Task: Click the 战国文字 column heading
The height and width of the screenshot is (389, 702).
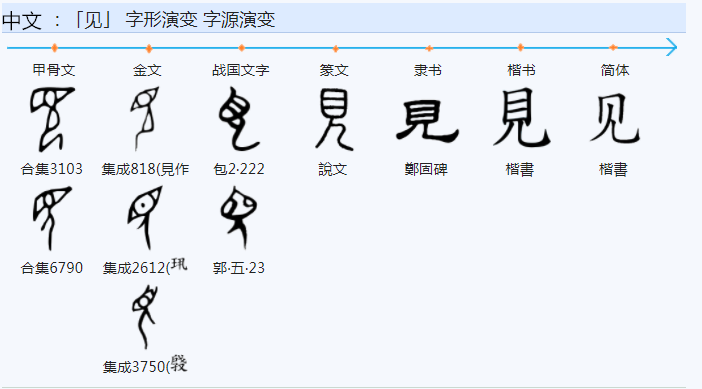Action: 241,70
